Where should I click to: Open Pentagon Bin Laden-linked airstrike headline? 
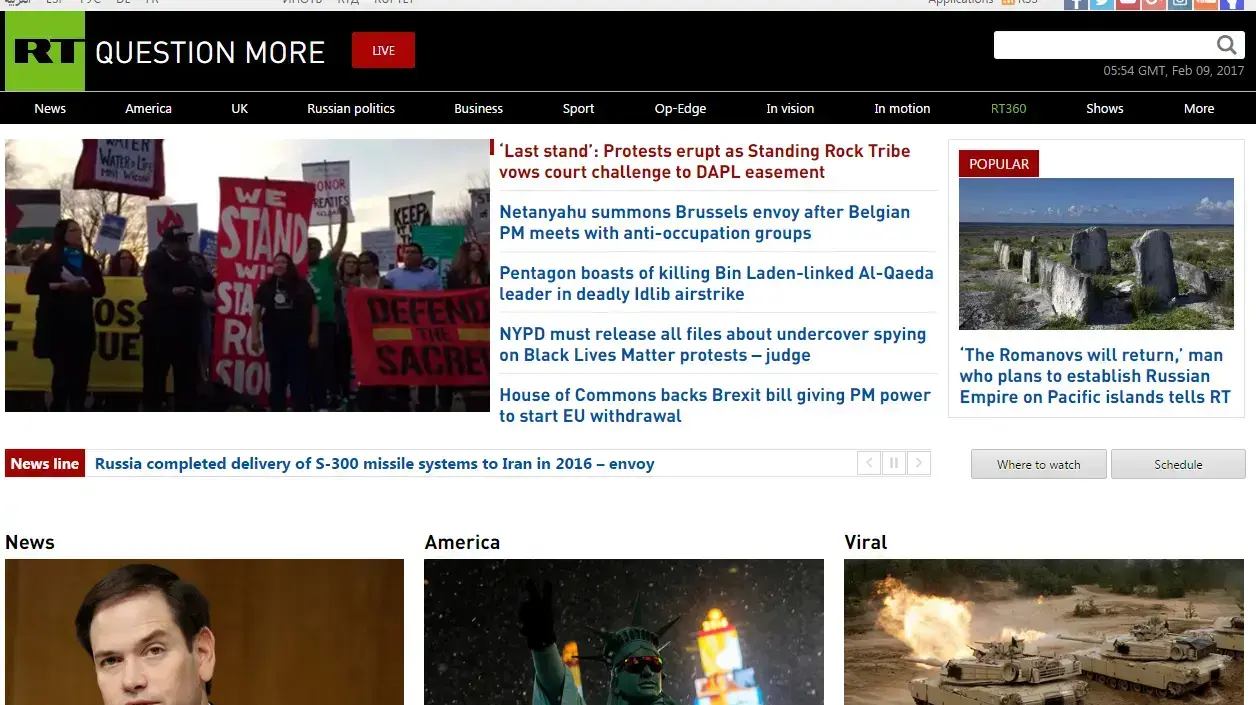[x=716, y=283]
